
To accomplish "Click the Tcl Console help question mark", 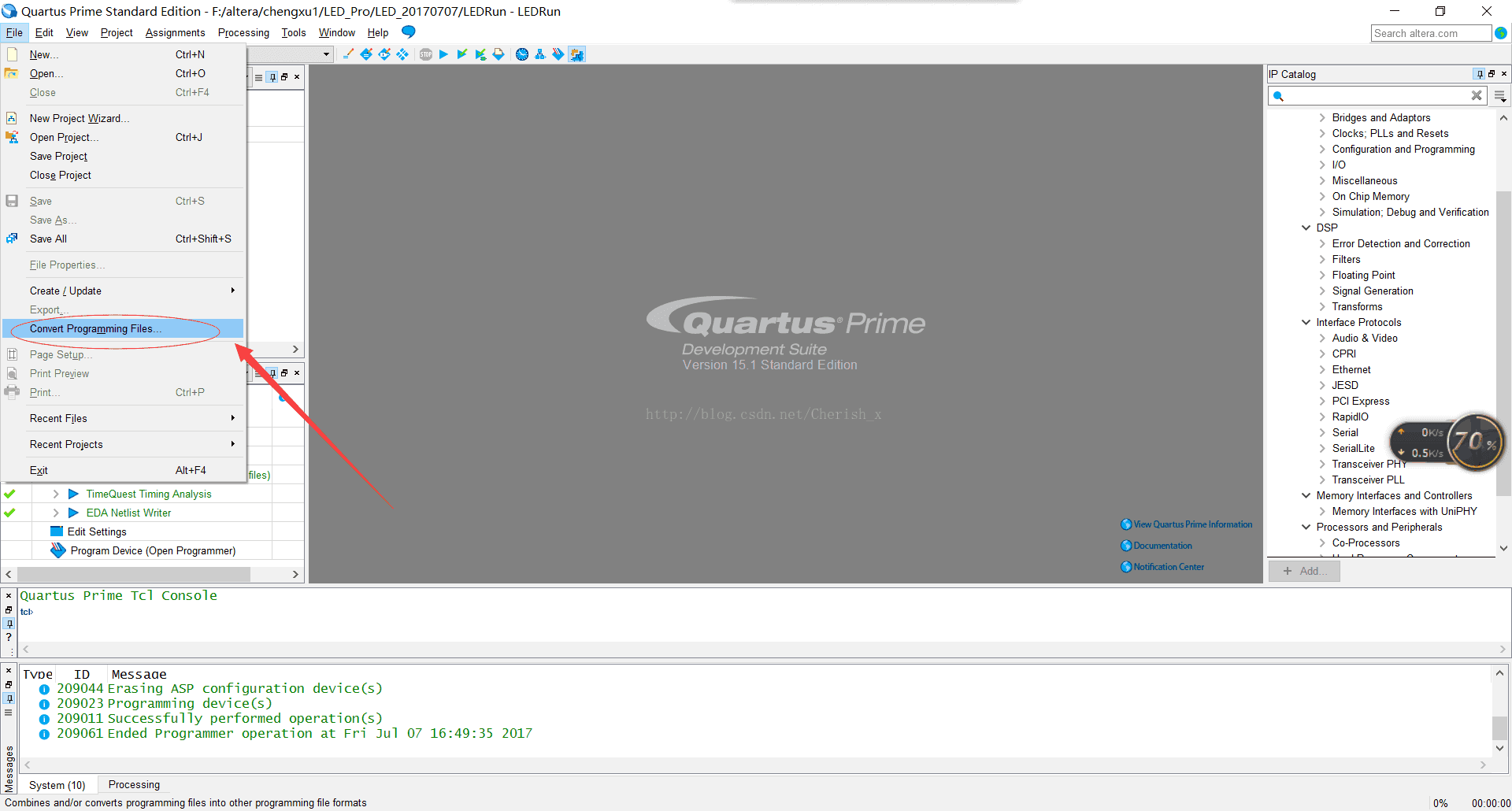I will click(9, 638).
